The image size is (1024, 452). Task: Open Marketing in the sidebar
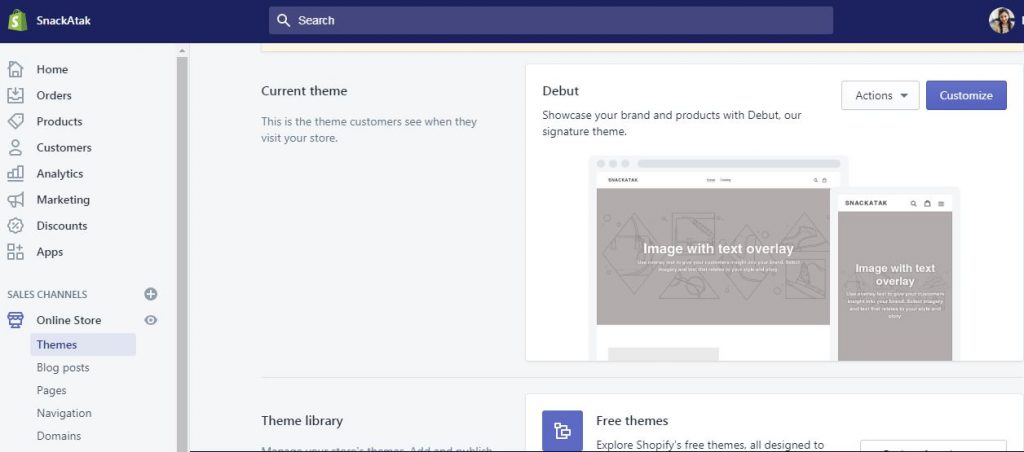(x=63, y=200)
